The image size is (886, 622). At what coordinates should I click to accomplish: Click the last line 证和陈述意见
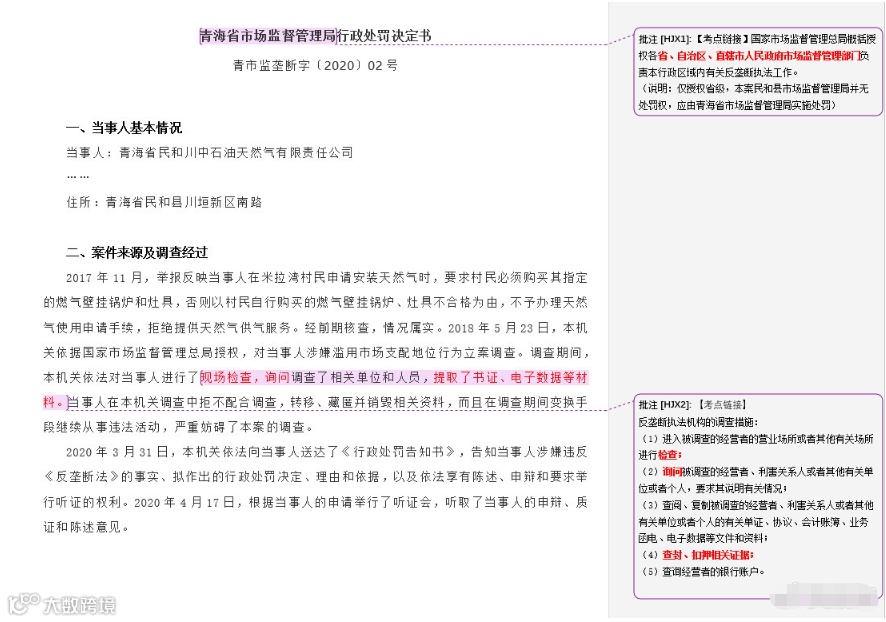86,527
